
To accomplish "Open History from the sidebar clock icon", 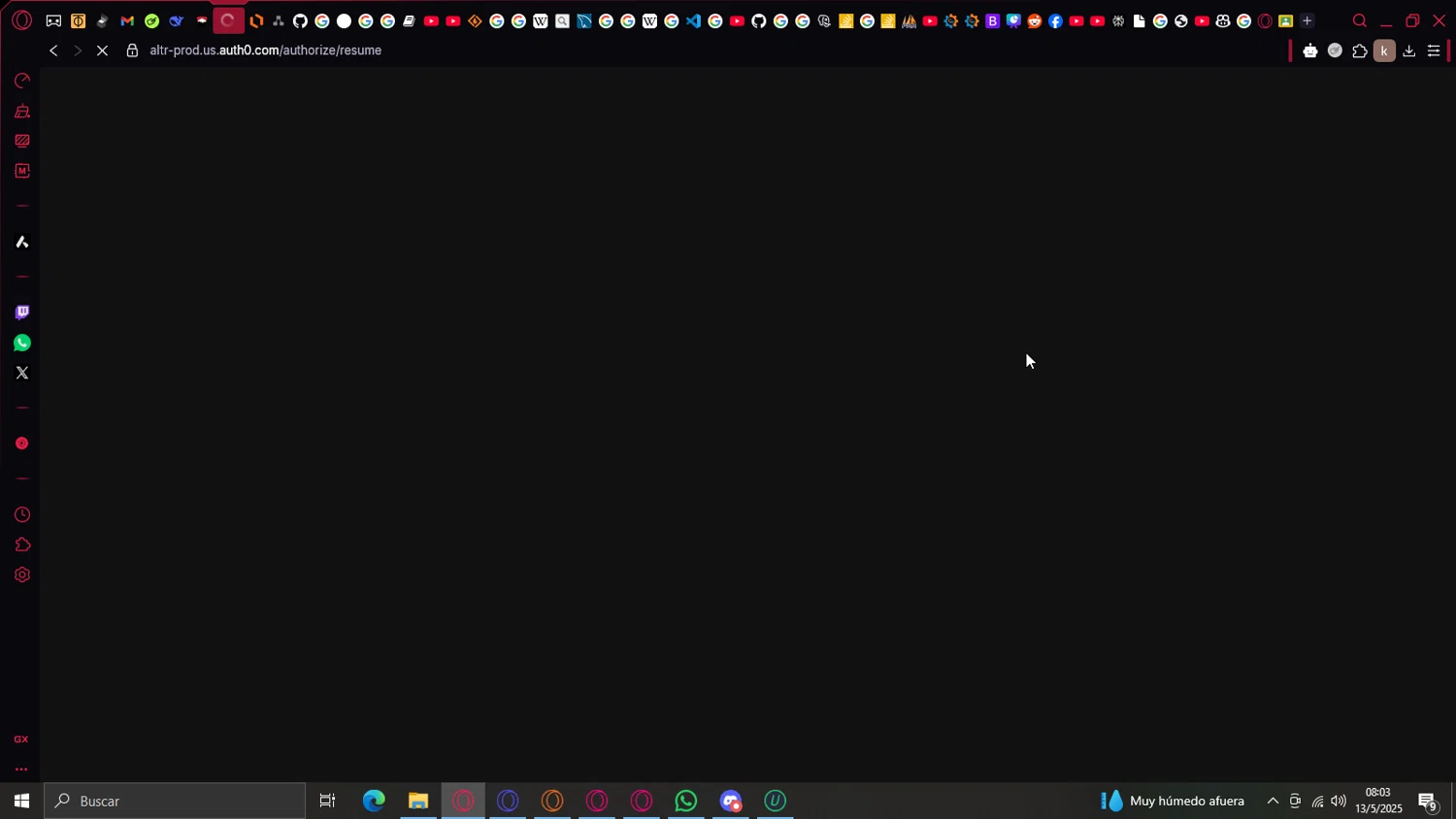I will (x=22, y=514).
